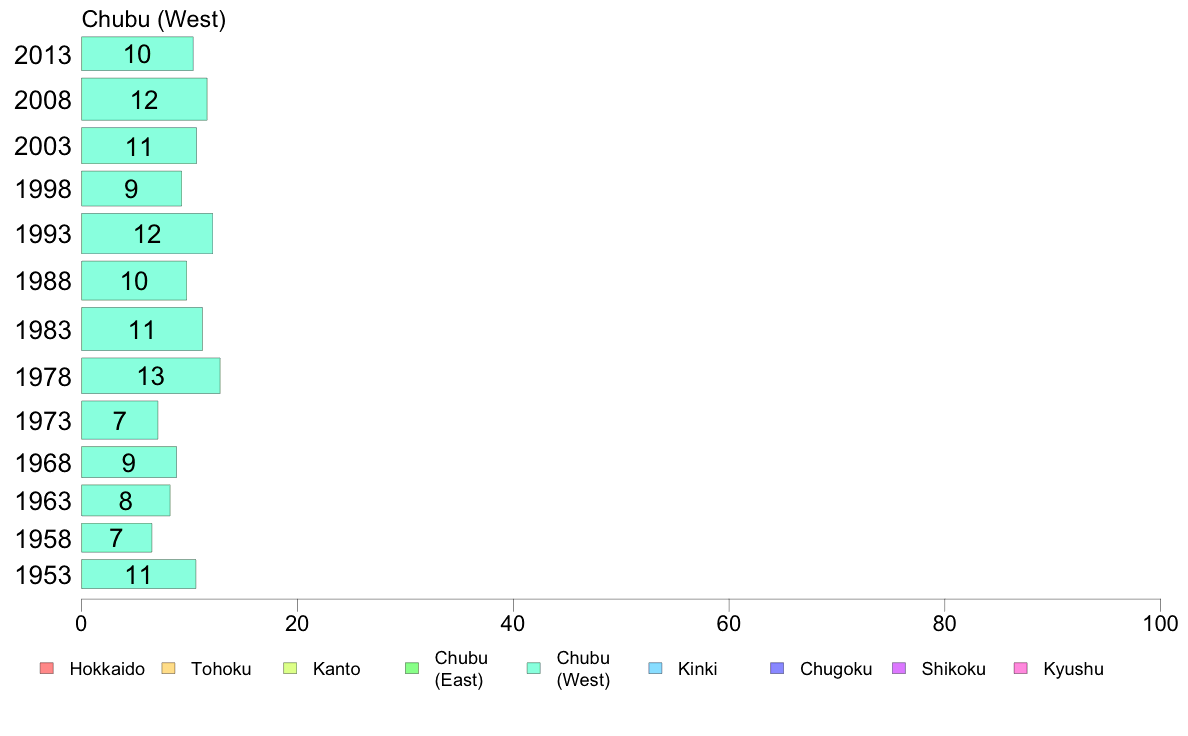
Task: Click the Kinki light blue legend swatch
Action: [655, 669]
